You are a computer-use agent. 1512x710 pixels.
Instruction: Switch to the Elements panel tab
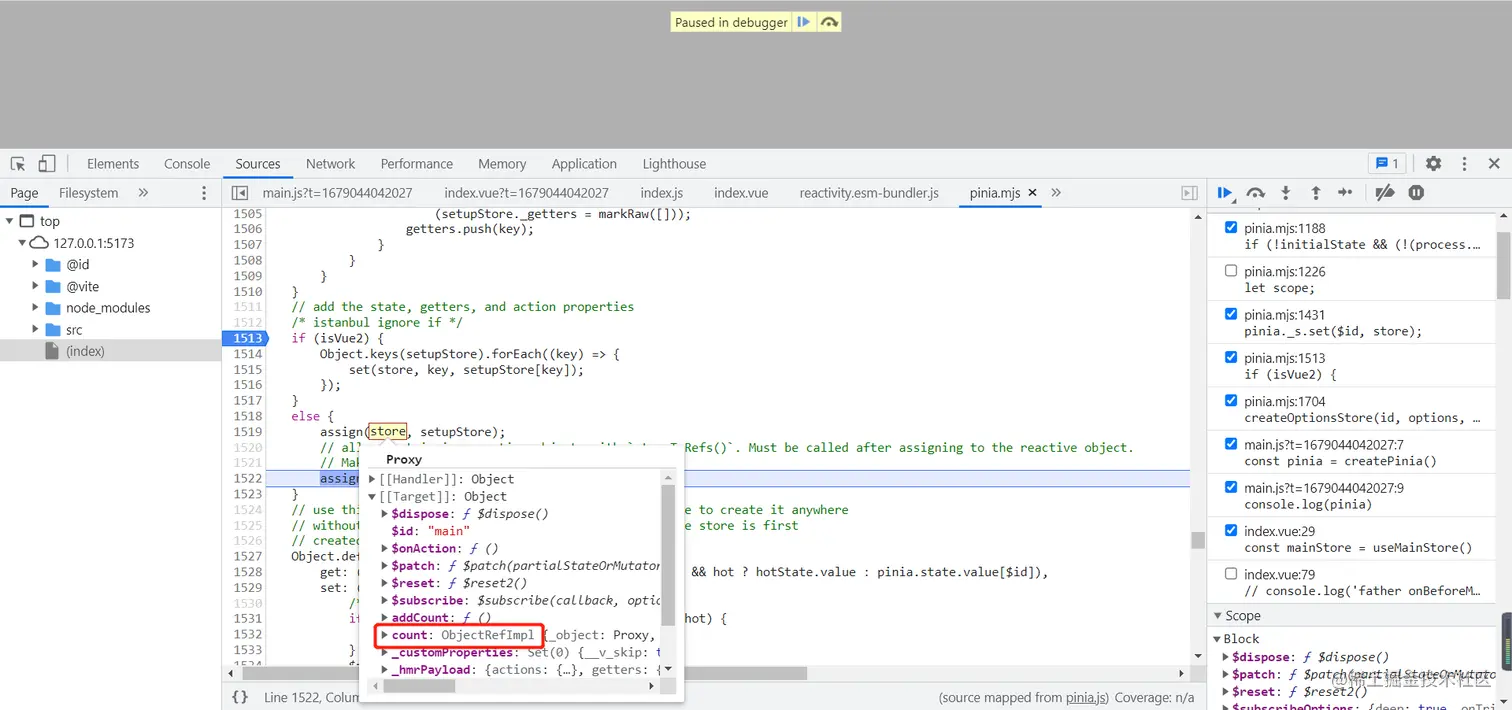[113, 164]
